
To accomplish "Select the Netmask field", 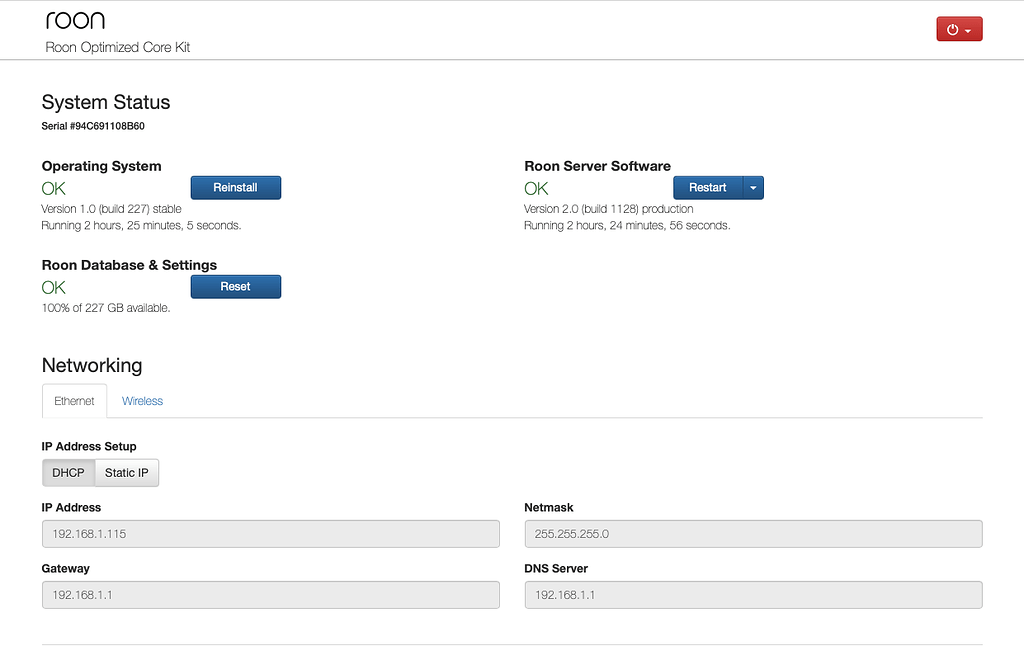I will pyautogui.click(x=752, y=533).
